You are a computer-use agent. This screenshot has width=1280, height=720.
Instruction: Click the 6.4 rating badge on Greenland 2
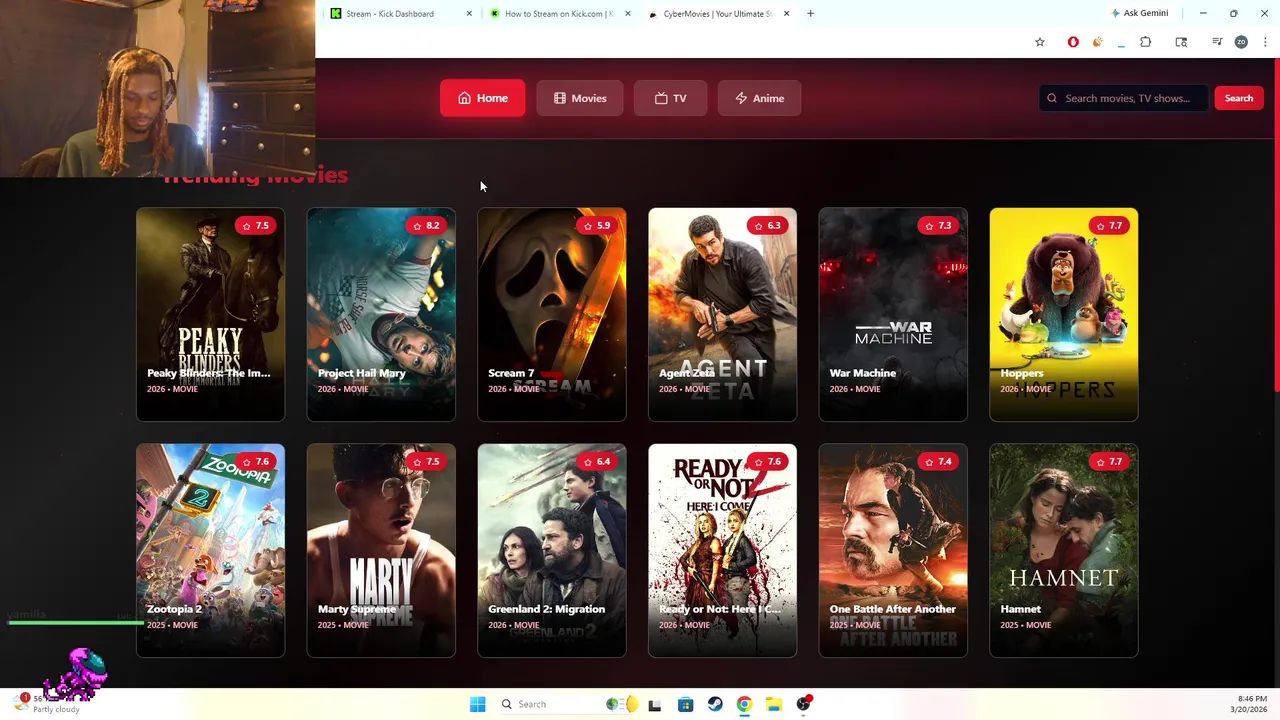coord(597,461)
